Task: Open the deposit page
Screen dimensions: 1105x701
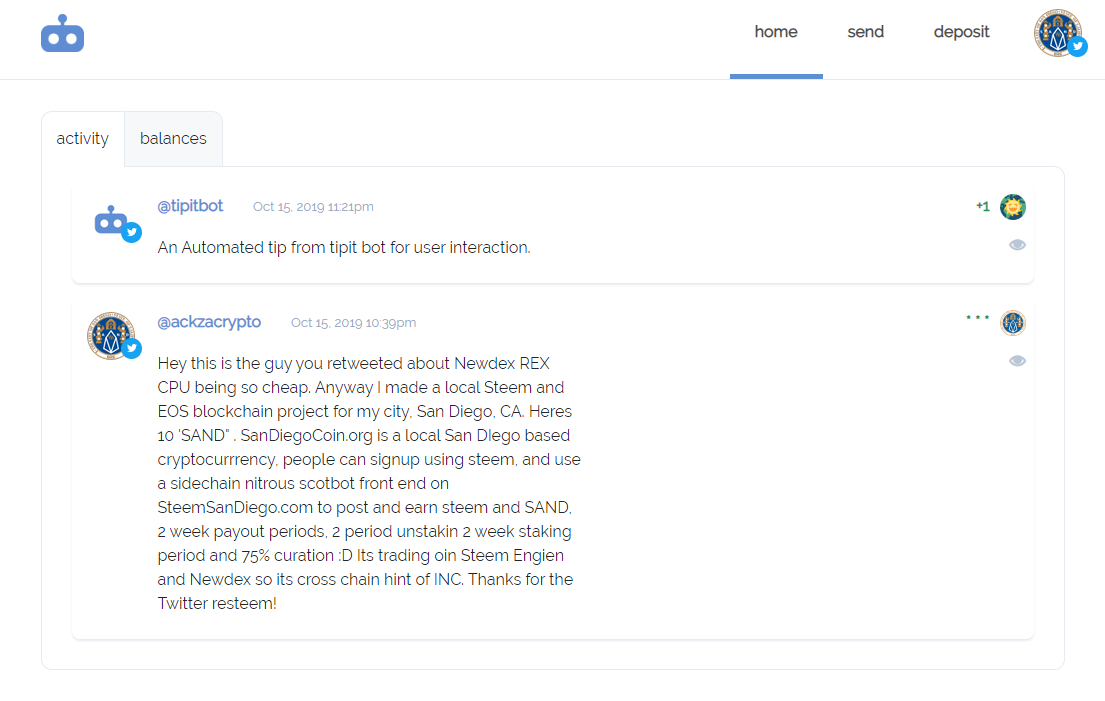Action: (x=961, y=32)
